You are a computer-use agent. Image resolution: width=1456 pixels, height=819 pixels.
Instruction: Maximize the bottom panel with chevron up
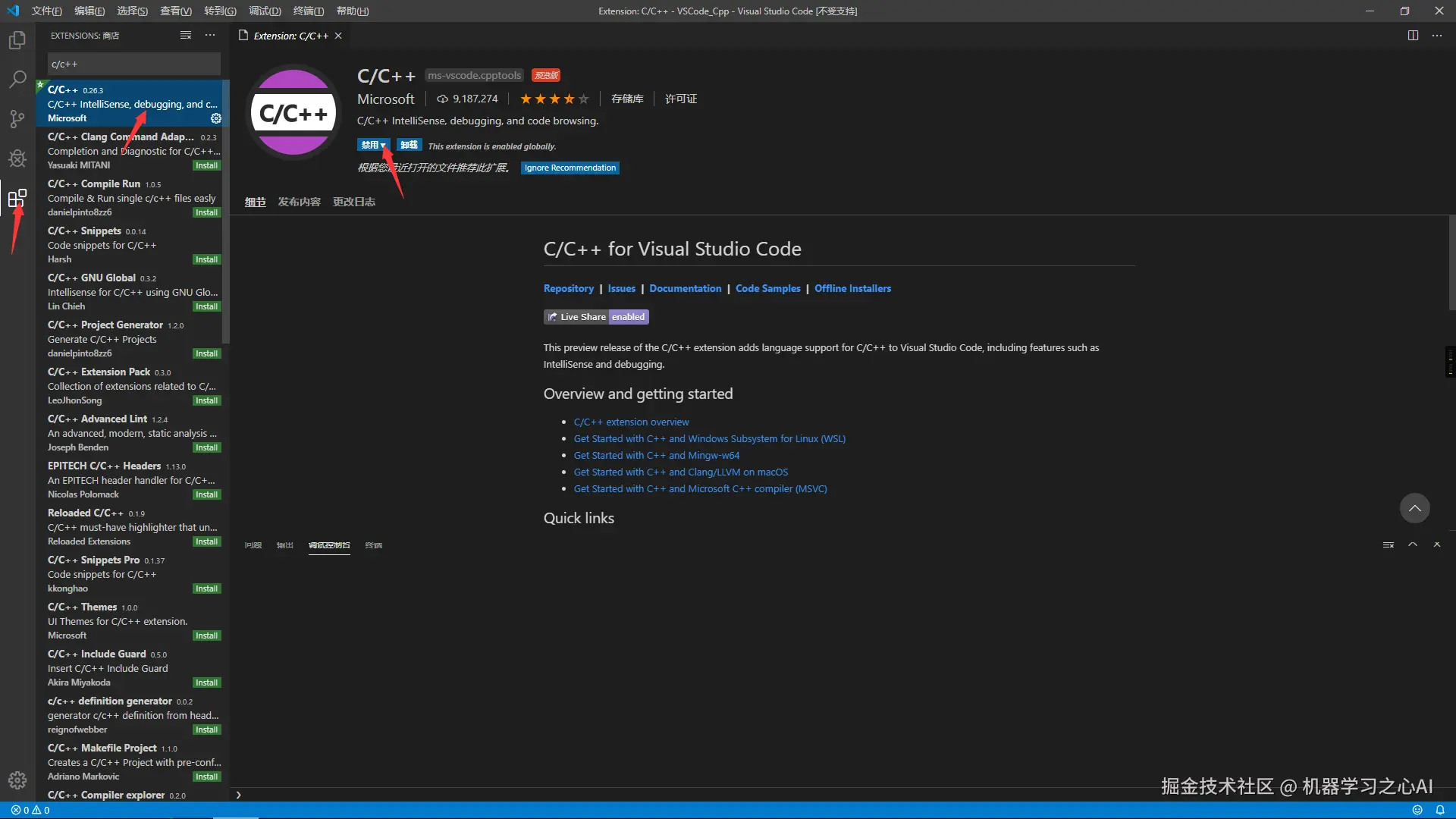tap(1413, 544)
